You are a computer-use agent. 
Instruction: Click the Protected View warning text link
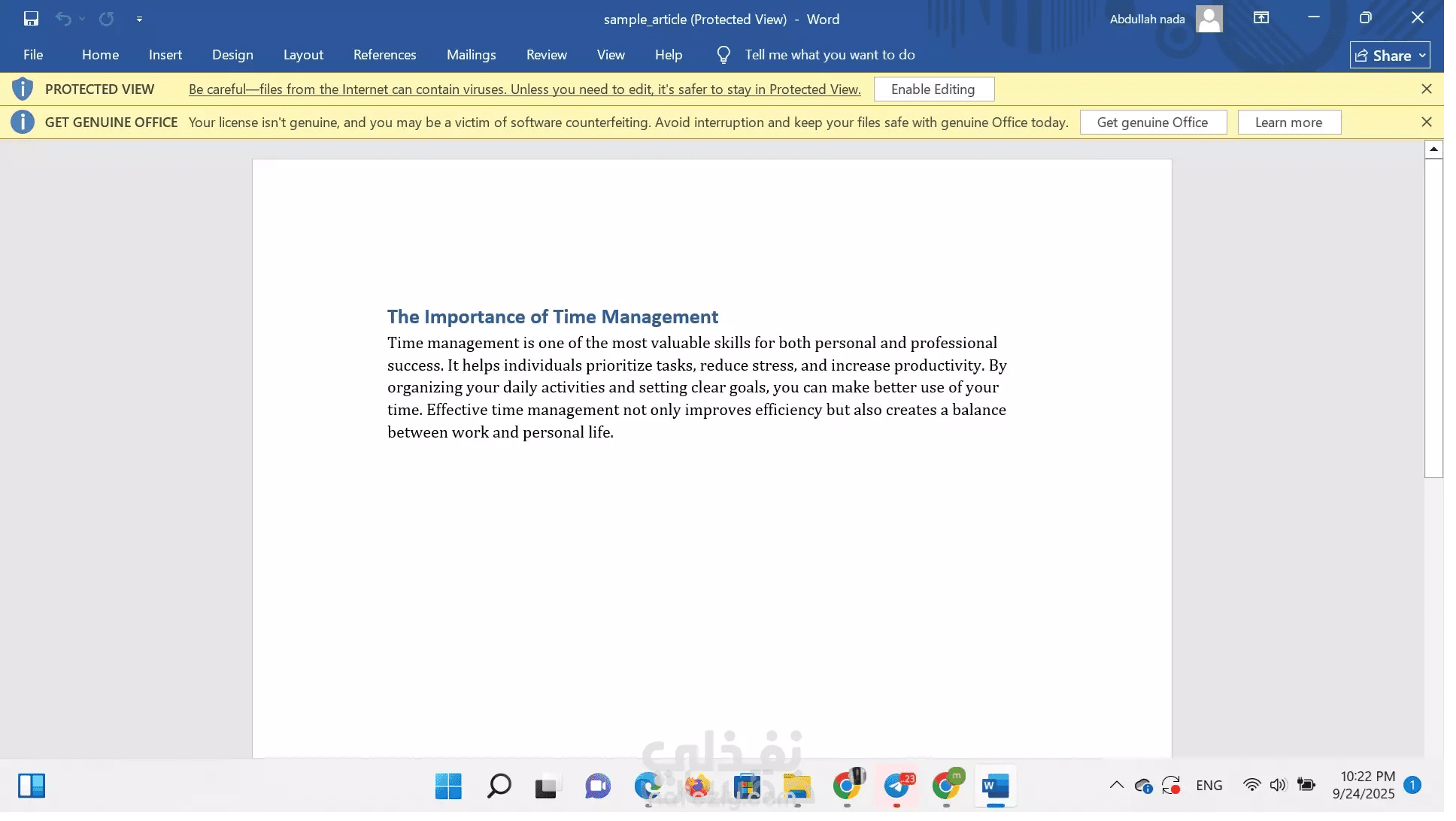point(524,89)
